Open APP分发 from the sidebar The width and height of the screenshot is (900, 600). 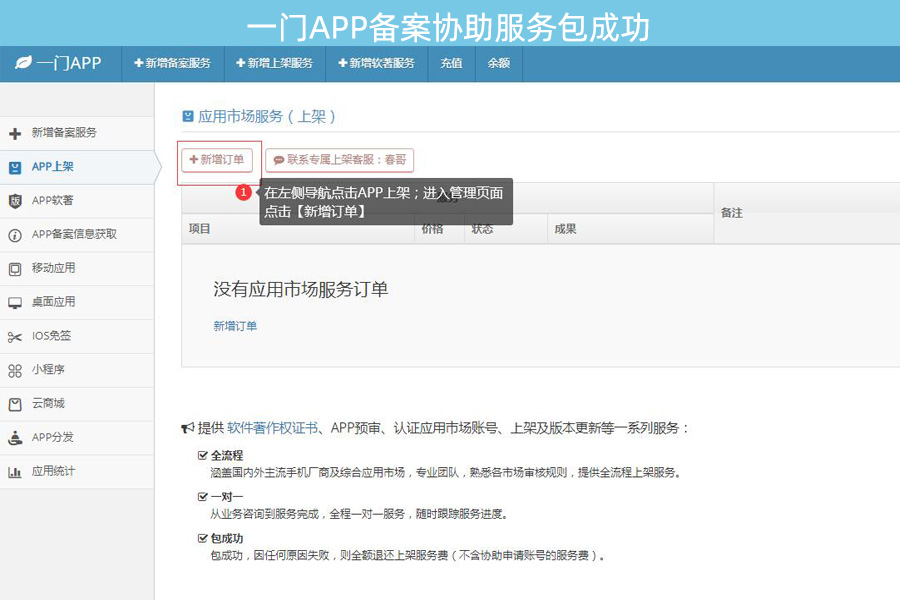(x=77, y=438)
